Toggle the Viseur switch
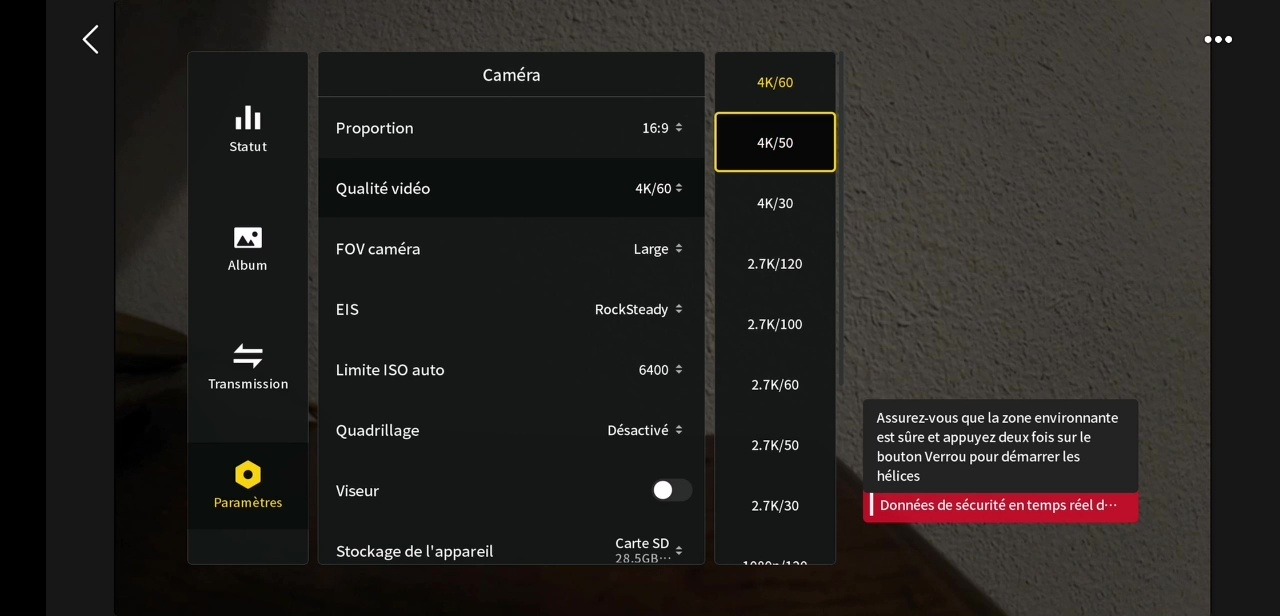This screenshot has height=616, width=1280. tap(672, 490)
